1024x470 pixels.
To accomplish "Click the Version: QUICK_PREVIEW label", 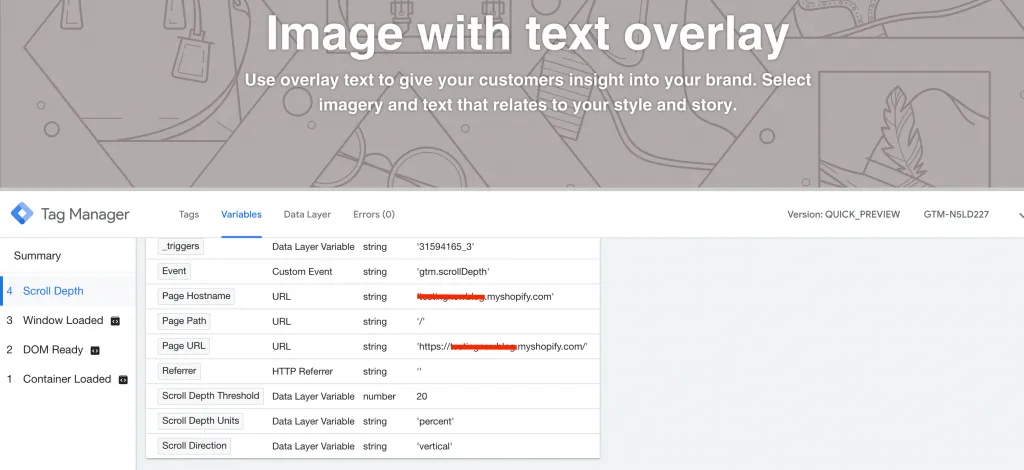I will [x=844, y=214].
